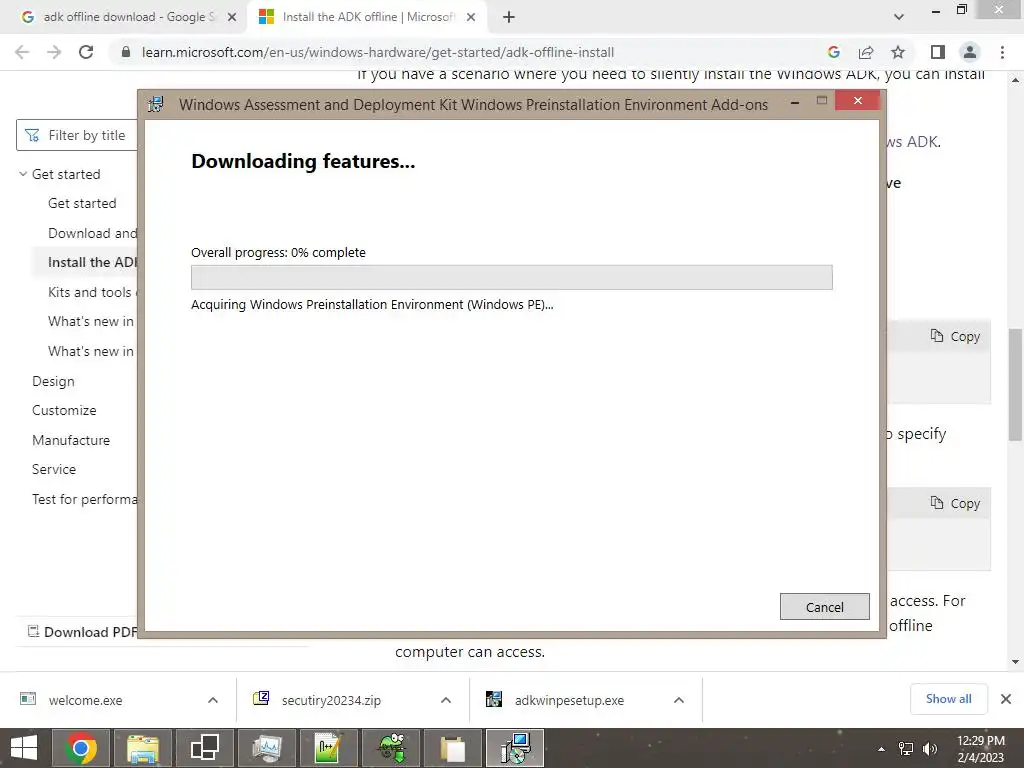Open the taskbar clock and date
This screenshot has height=768, width=1024.
tap(980, 749)
